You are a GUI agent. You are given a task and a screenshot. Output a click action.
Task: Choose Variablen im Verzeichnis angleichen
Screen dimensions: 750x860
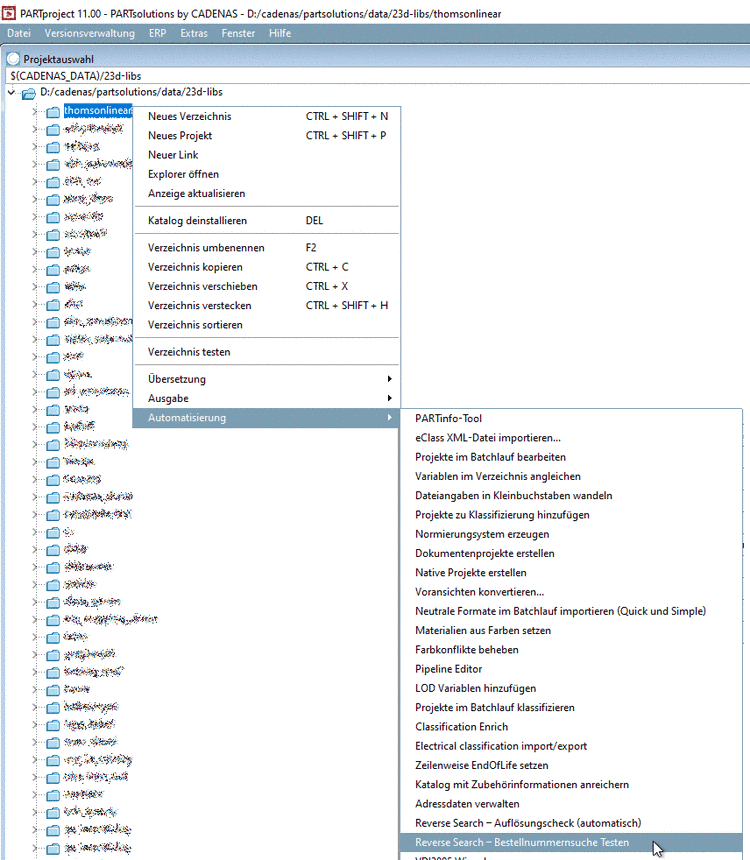tap(571, 476)
